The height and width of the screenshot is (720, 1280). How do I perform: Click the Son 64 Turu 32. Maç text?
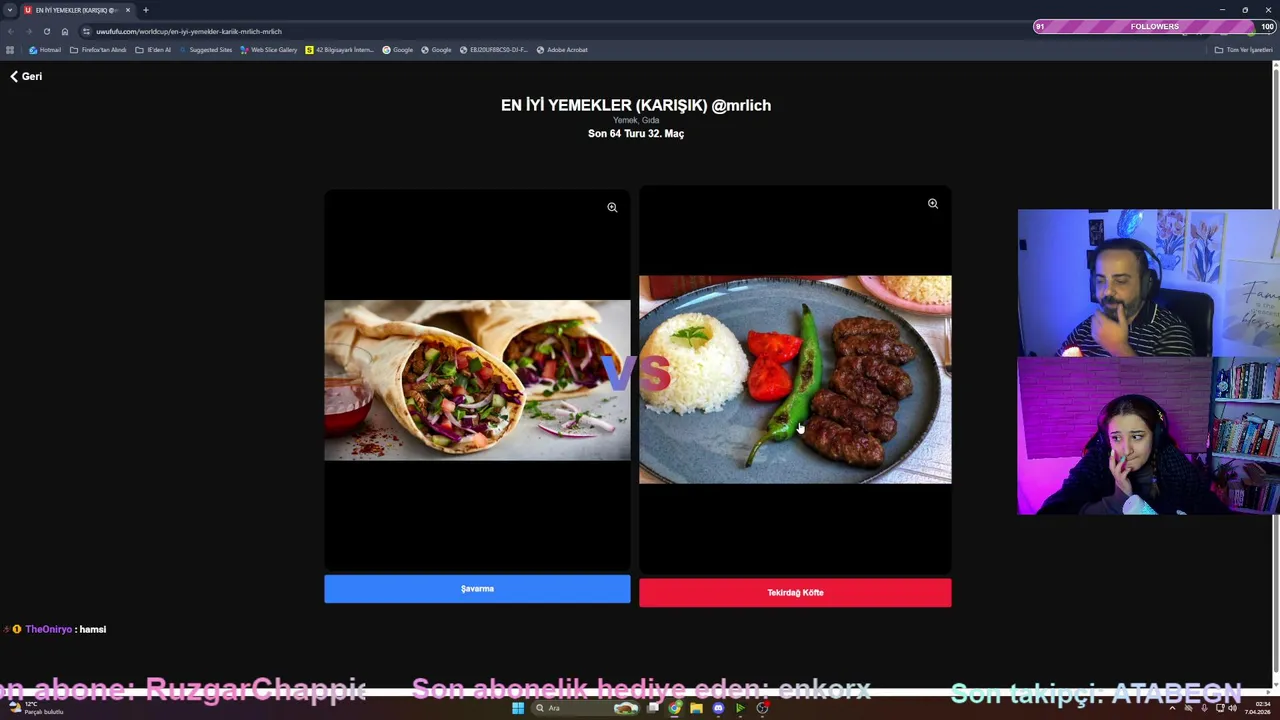point(636,133)
